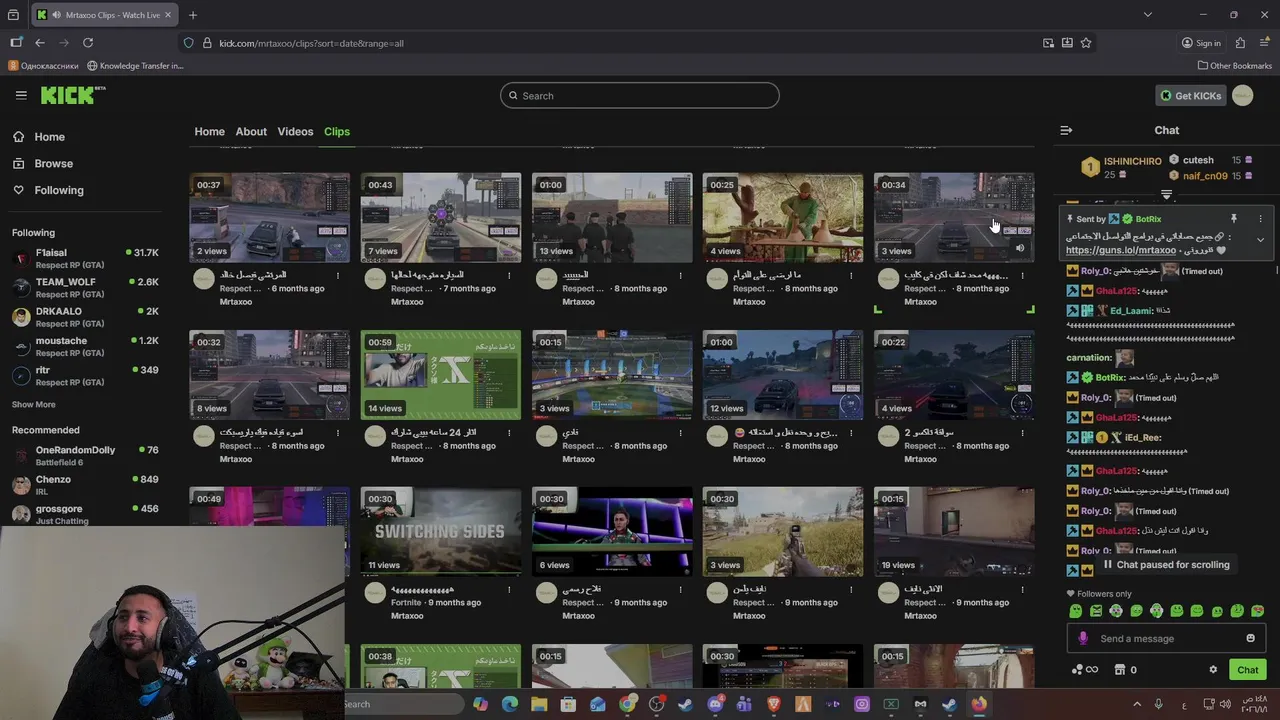Open new browser tab with plus

pos(193,15)
